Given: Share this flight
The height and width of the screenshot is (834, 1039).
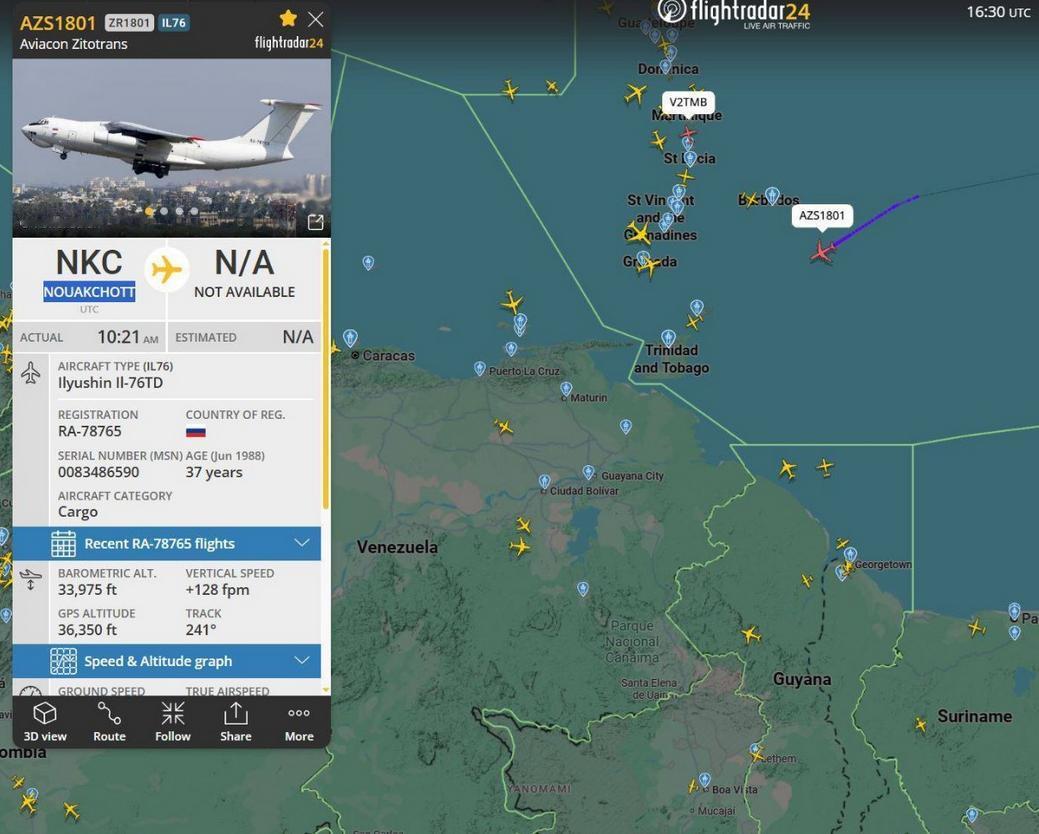Looking at the screenshot, I should (235, 723).
